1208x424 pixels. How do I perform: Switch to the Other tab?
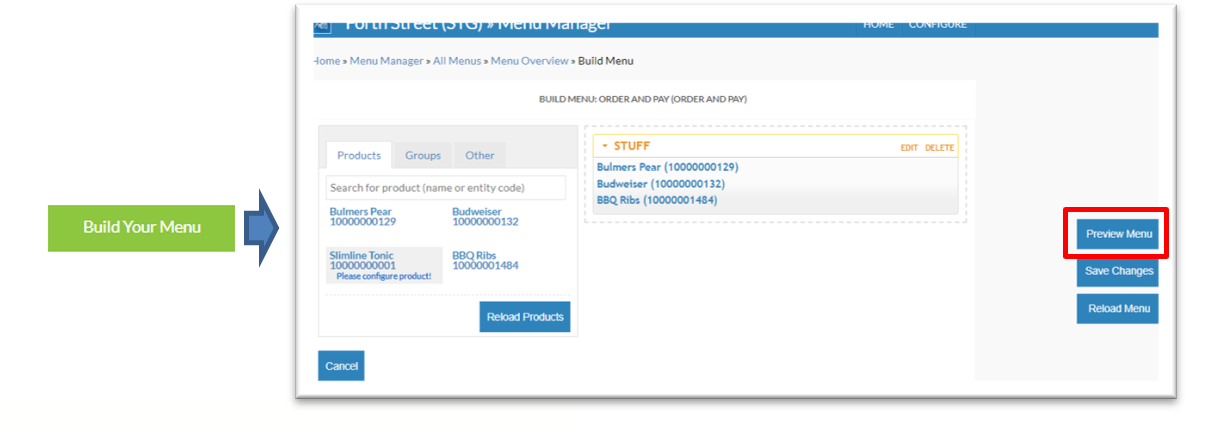click(480, 155)
